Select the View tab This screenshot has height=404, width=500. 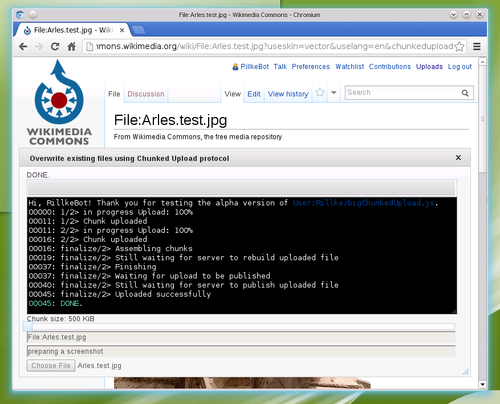tap(232, 94)
